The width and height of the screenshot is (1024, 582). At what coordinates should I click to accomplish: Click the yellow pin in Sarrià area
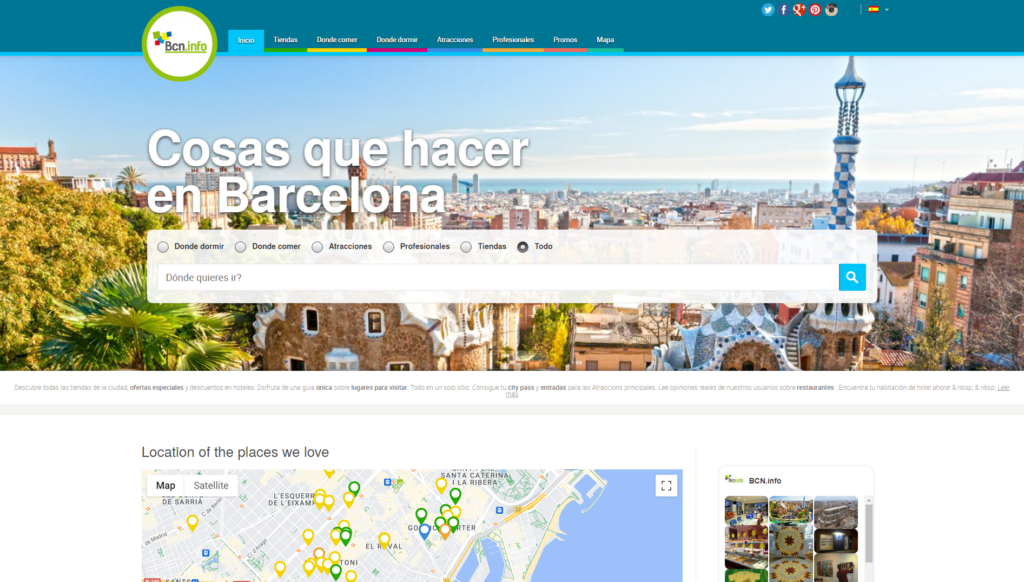[192, 522]
